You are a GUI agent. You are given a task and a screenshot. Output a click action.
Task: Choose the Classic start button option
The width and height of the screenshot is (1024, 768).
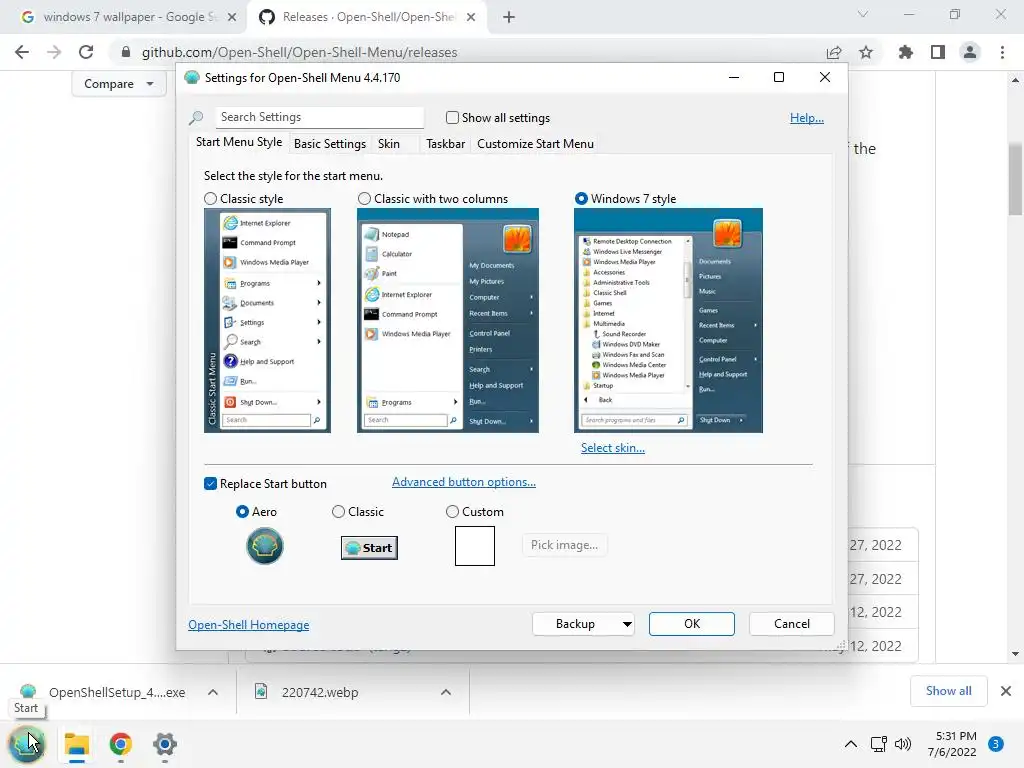(338, 512)
